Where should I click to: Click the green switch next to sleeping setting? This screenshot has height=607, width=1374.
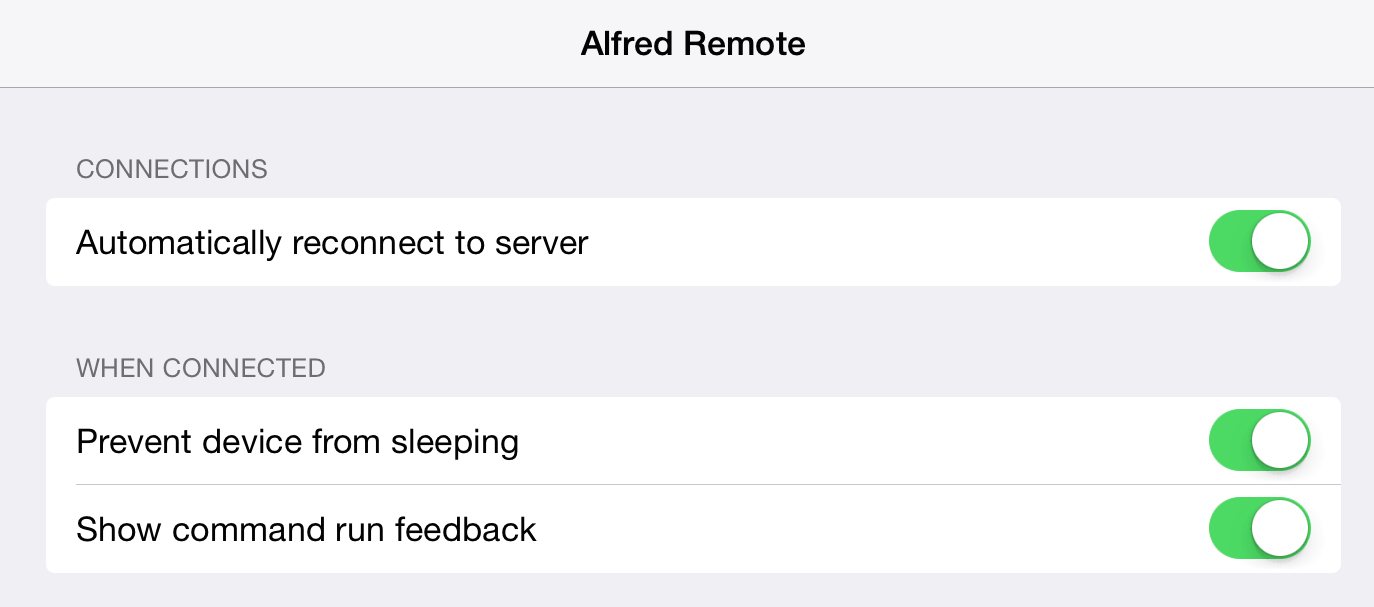click(1260, 439)
